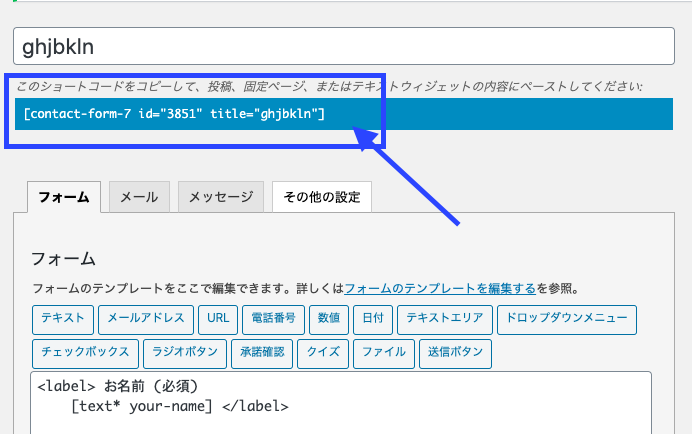Insert a テキストエリア tag

click(445, 320)
